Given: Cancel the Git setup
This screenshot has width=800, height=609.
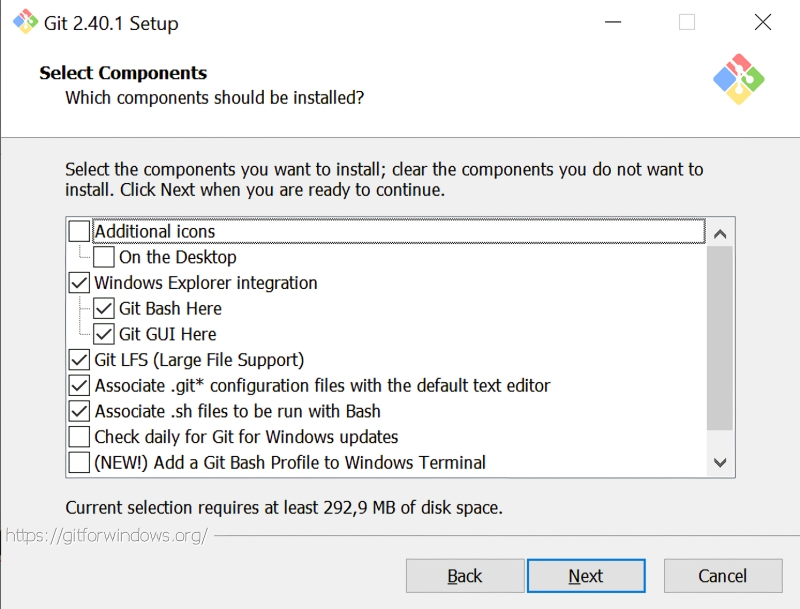Looking at the screenshot, I should [722, 576].
